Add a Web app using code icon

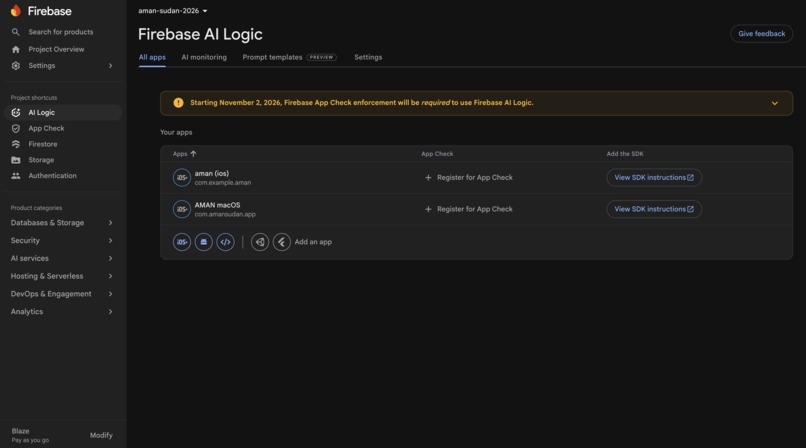point(225,242)
